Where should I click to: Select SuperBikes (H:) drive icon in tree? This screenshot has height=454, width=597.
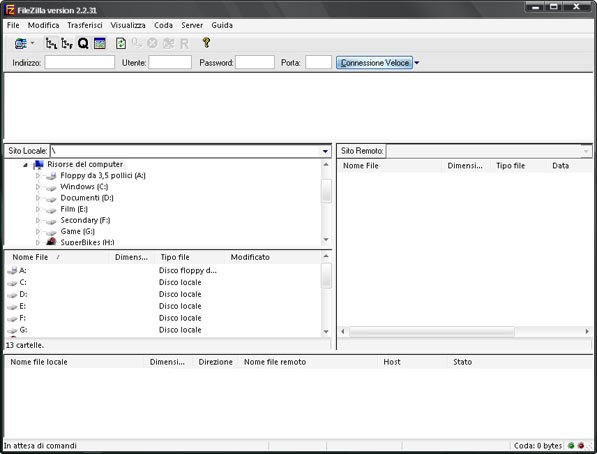point(51,241)
